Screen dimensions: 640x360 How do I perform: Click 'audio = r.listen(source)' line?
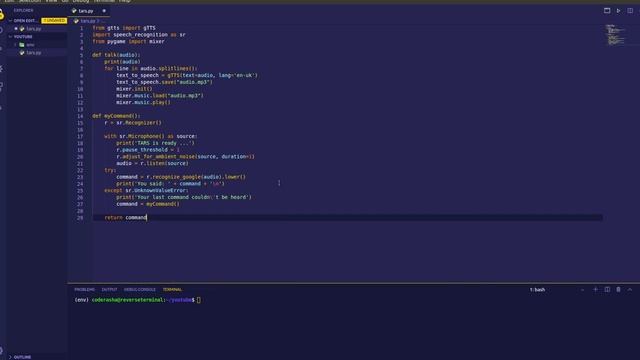(152, 163)
